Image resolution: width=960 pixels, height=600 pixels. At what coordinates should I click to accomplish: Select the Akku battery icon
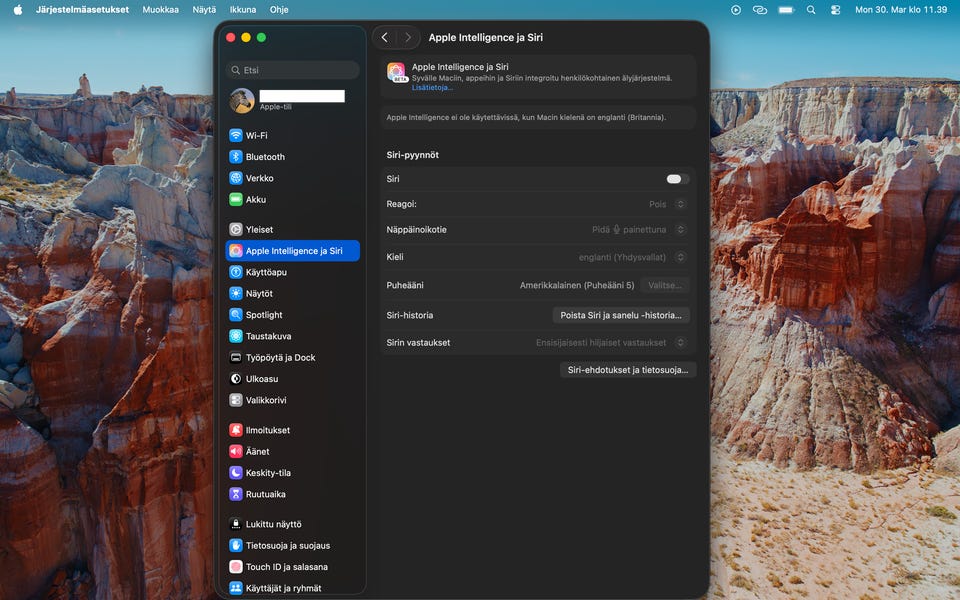(236, 200)
